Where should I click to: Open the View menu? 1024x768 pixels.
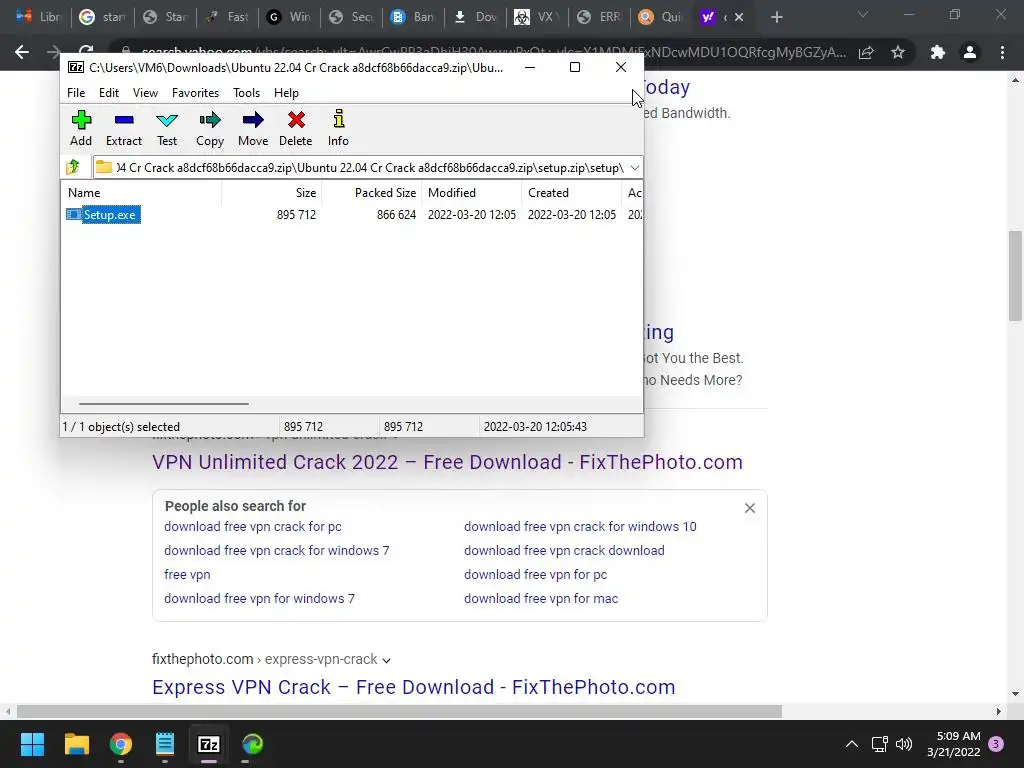(145, 93)
